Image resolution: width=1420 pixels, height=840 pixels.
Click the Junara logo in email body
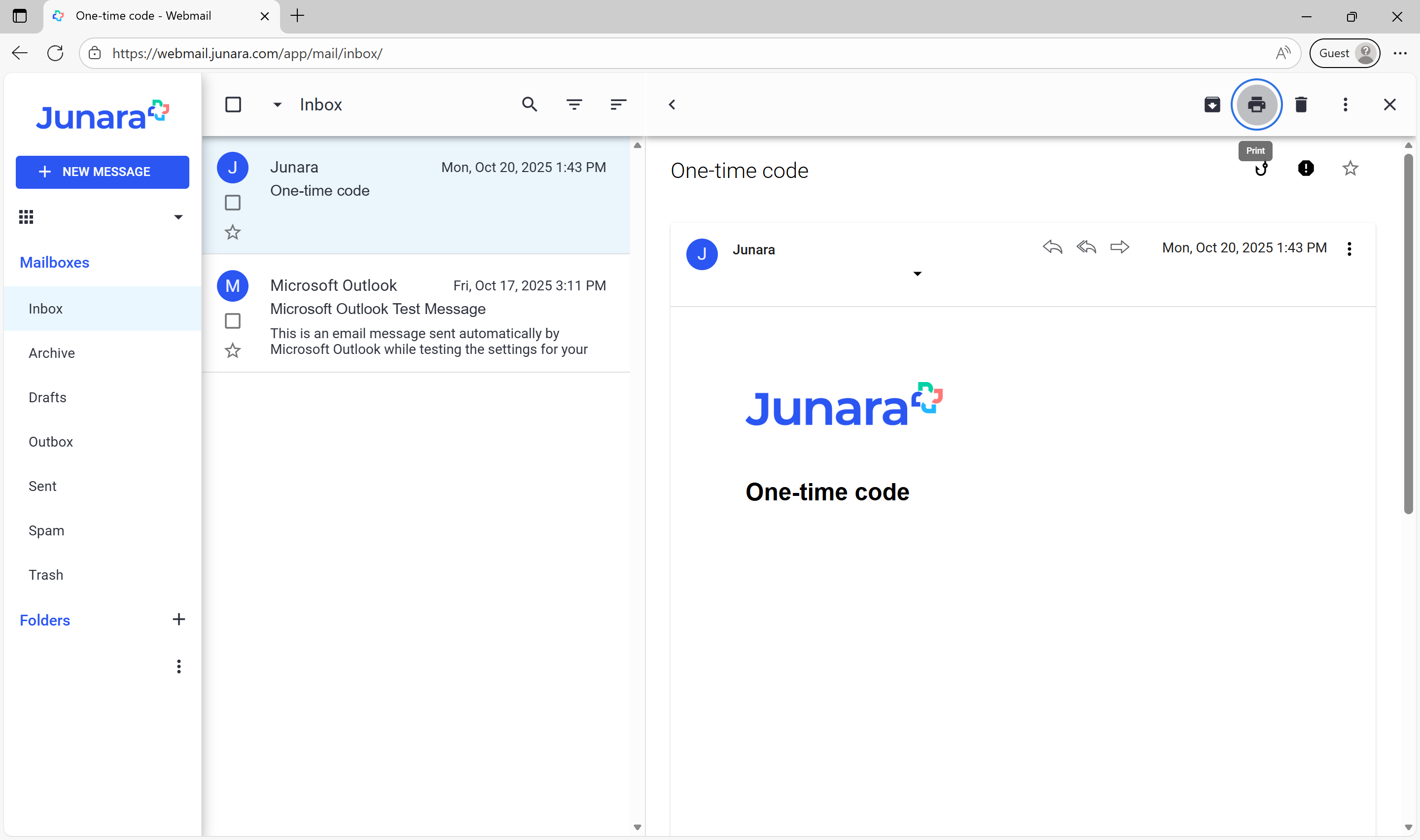[844, 404]
